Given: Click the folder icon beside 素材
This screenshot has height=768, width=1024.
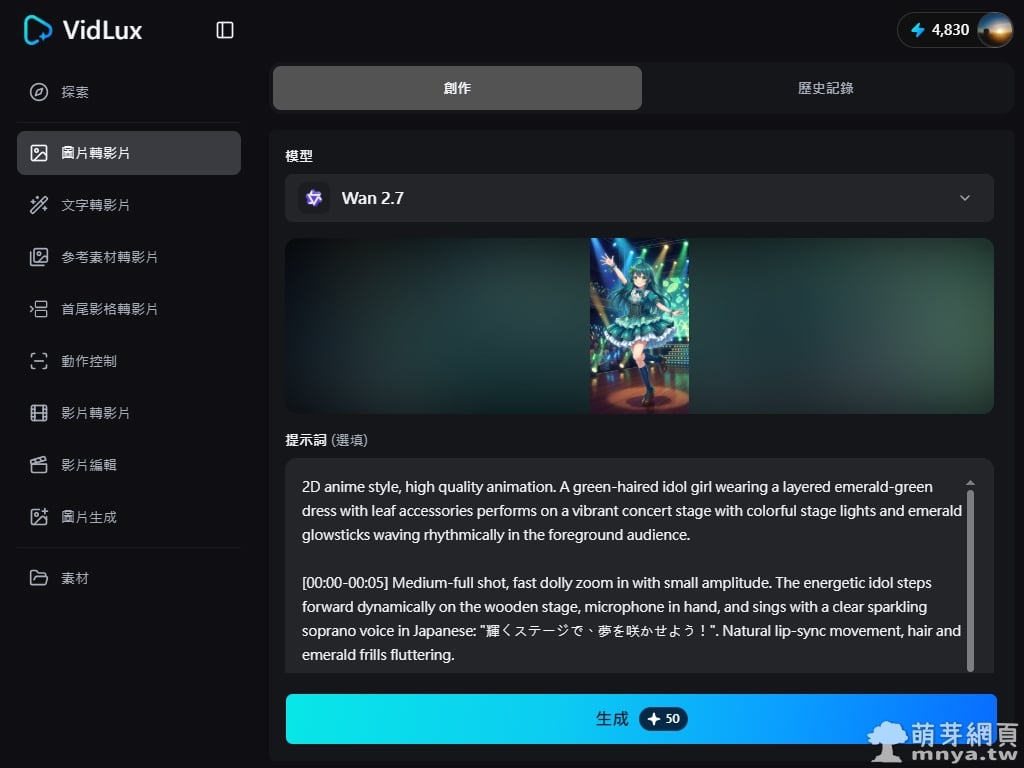Looking at the screenshot, I should [39, 578].
